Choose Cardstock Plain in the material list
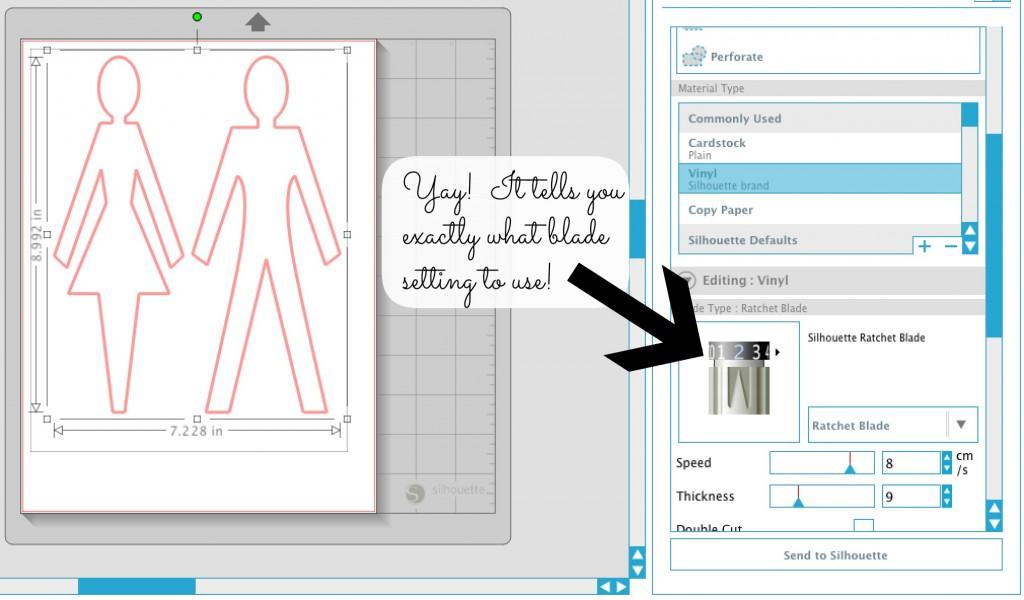1024x600 pixels. coord(820,148)
